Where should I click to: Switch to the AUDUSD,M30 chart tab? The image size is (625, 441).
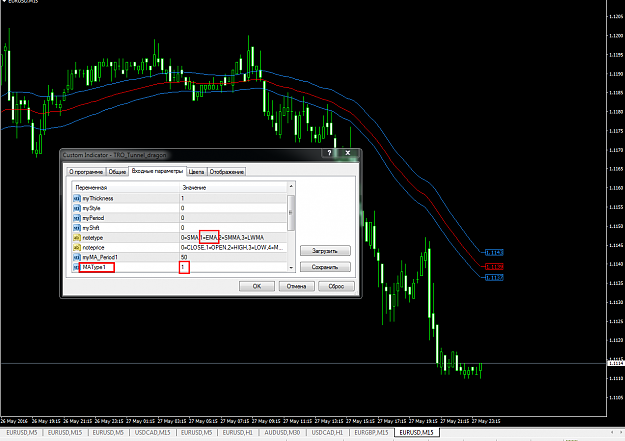(282, 432)
